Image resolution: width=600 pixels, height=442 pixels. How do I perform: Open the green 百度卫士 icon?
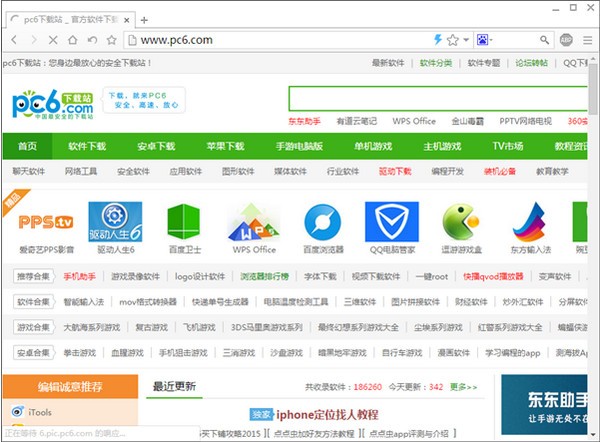[x=183, y=221]
